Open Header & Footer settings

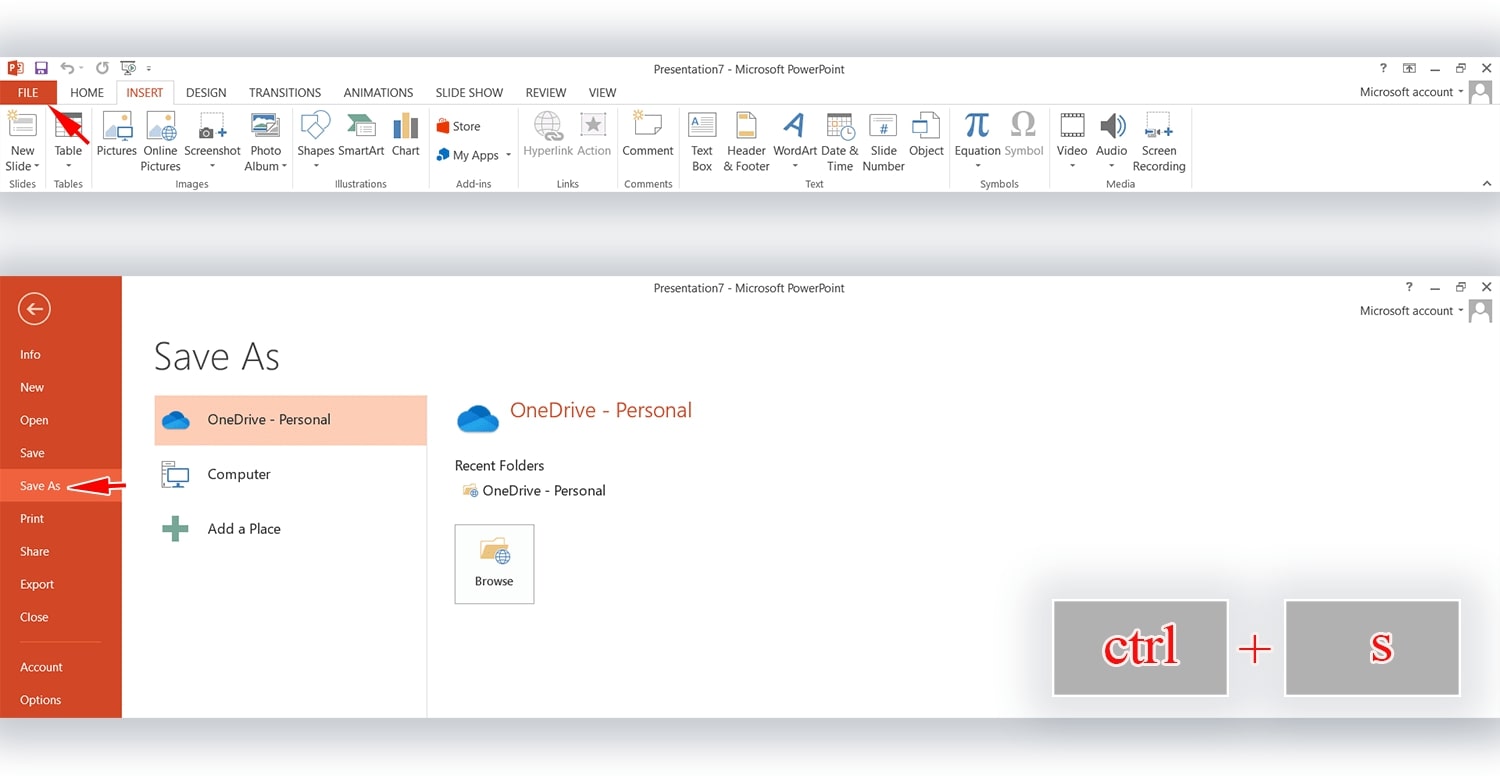(x=746, y=142)
